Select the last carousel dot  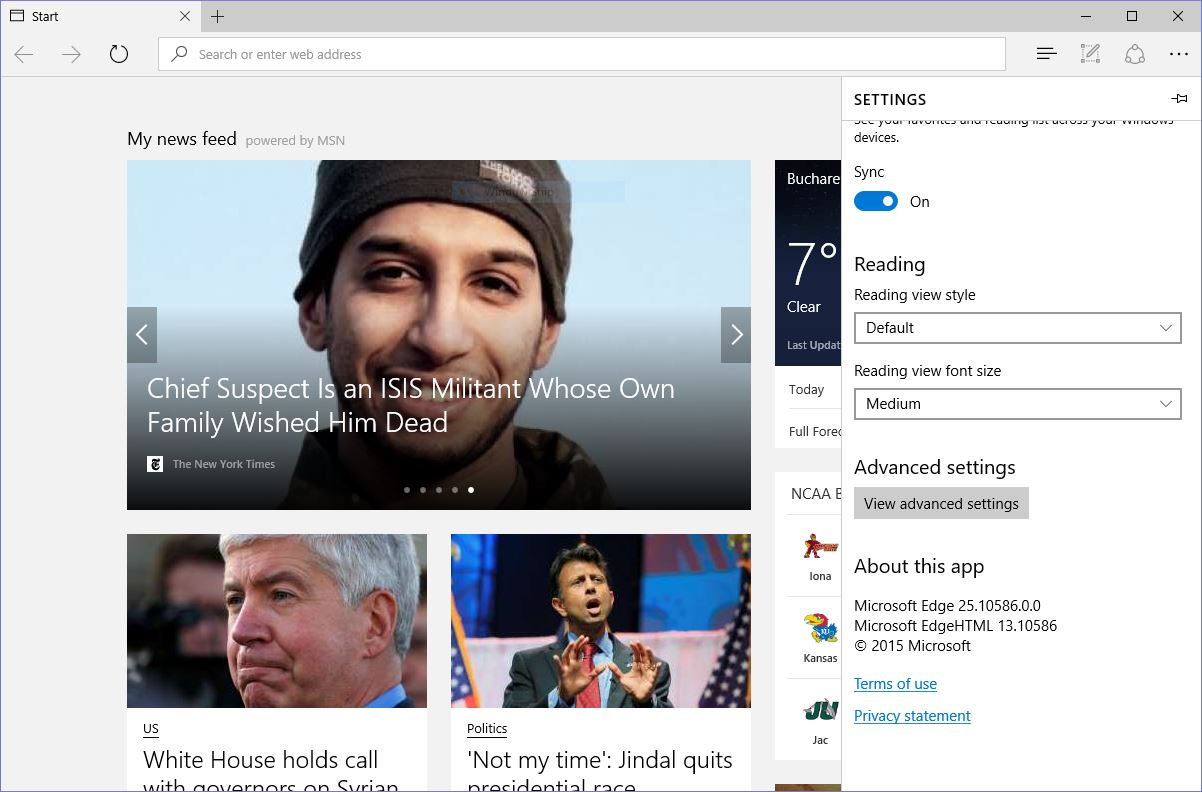(471, 490)
